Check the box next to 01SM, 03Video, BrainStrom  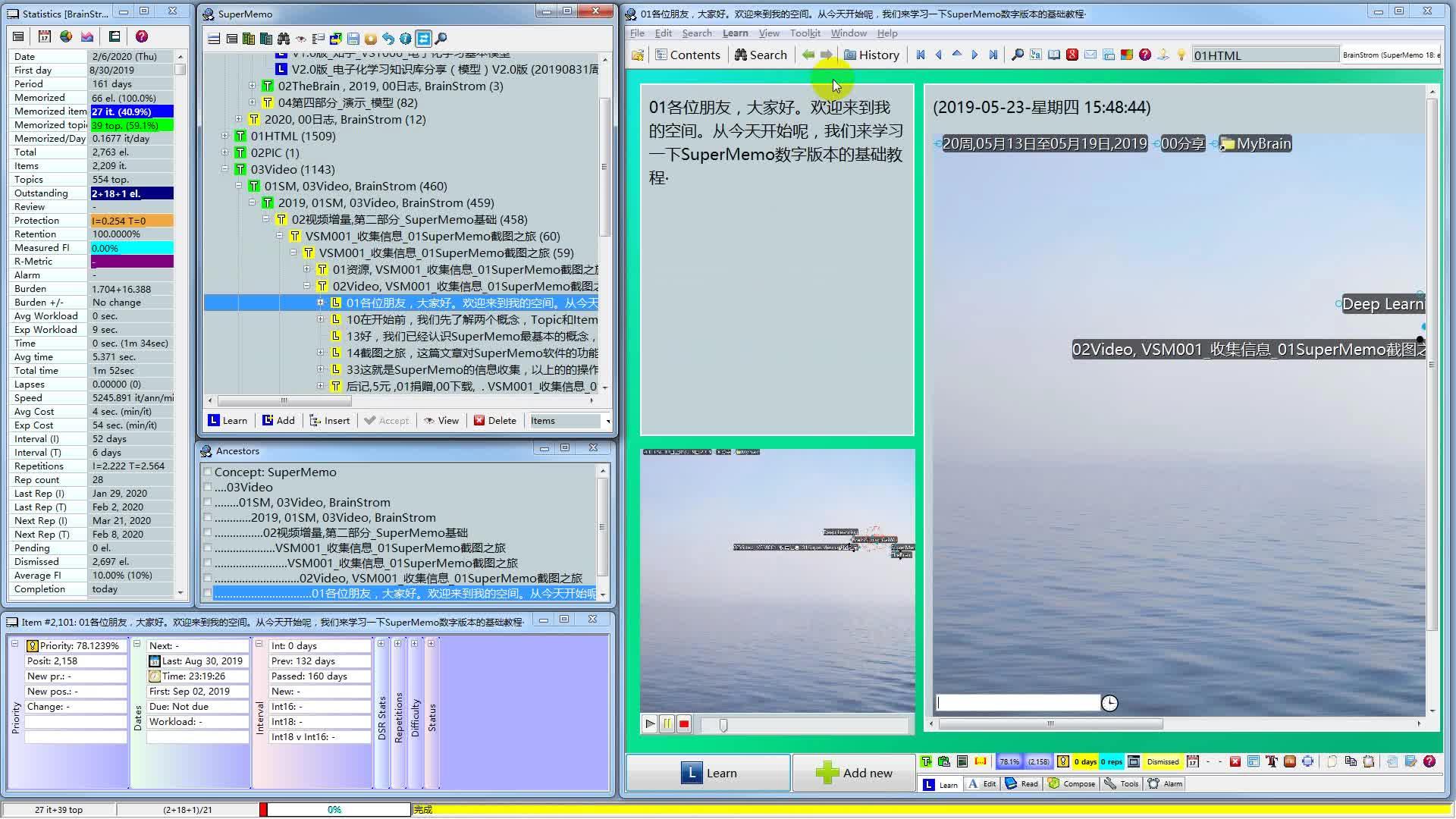point(207,502)
